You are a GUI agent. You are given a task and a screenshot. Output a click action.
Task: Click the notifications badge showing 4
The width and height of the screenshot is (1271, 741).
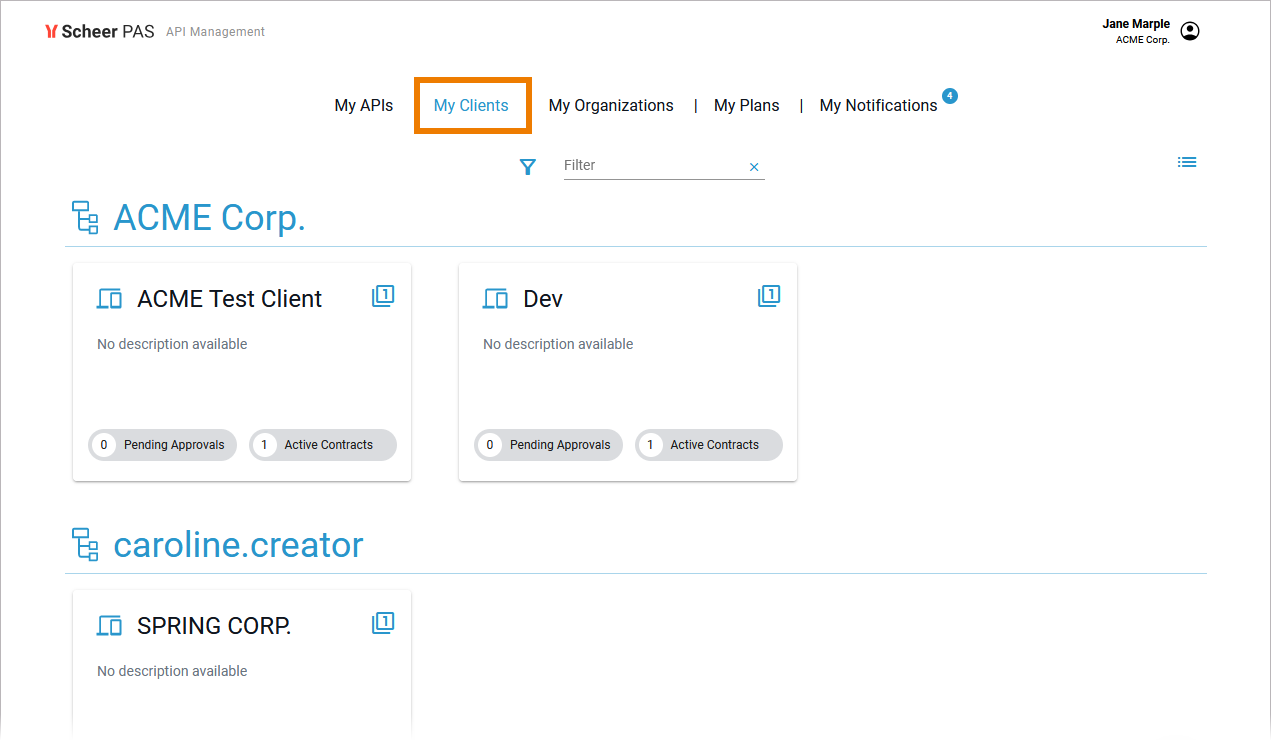pyautogui.click(x=949, y=96)
